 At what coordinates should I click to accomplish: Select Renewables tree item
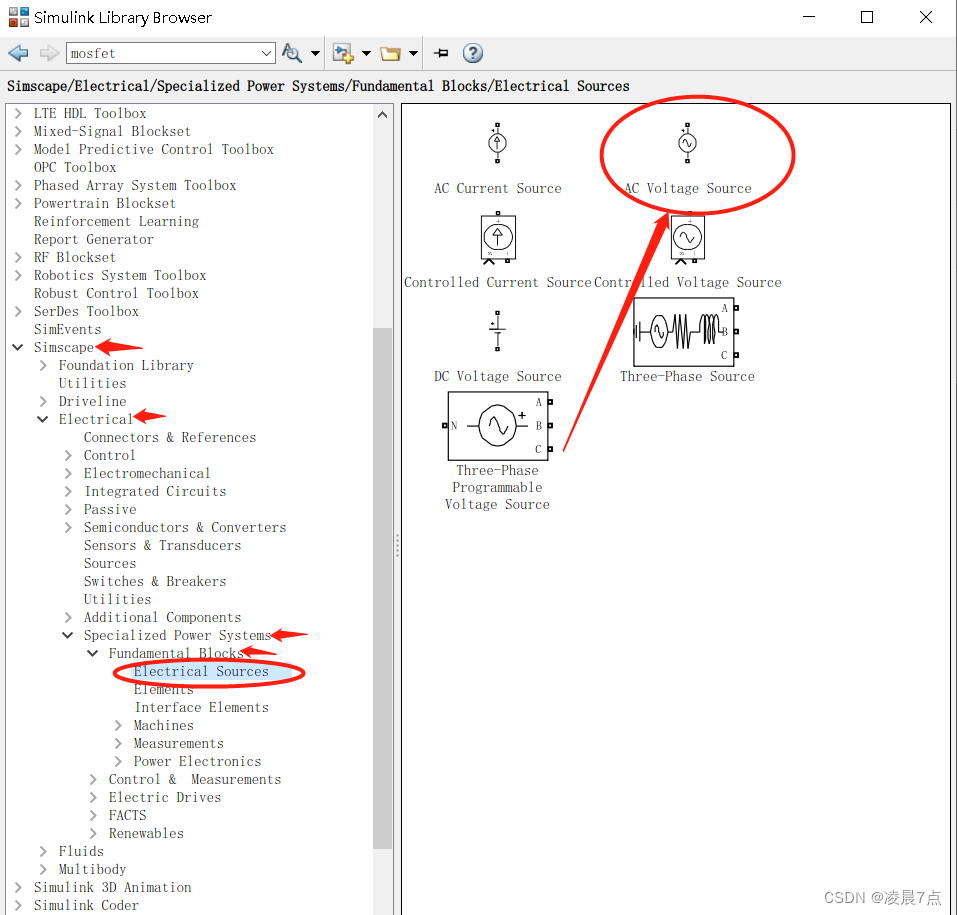146,834
